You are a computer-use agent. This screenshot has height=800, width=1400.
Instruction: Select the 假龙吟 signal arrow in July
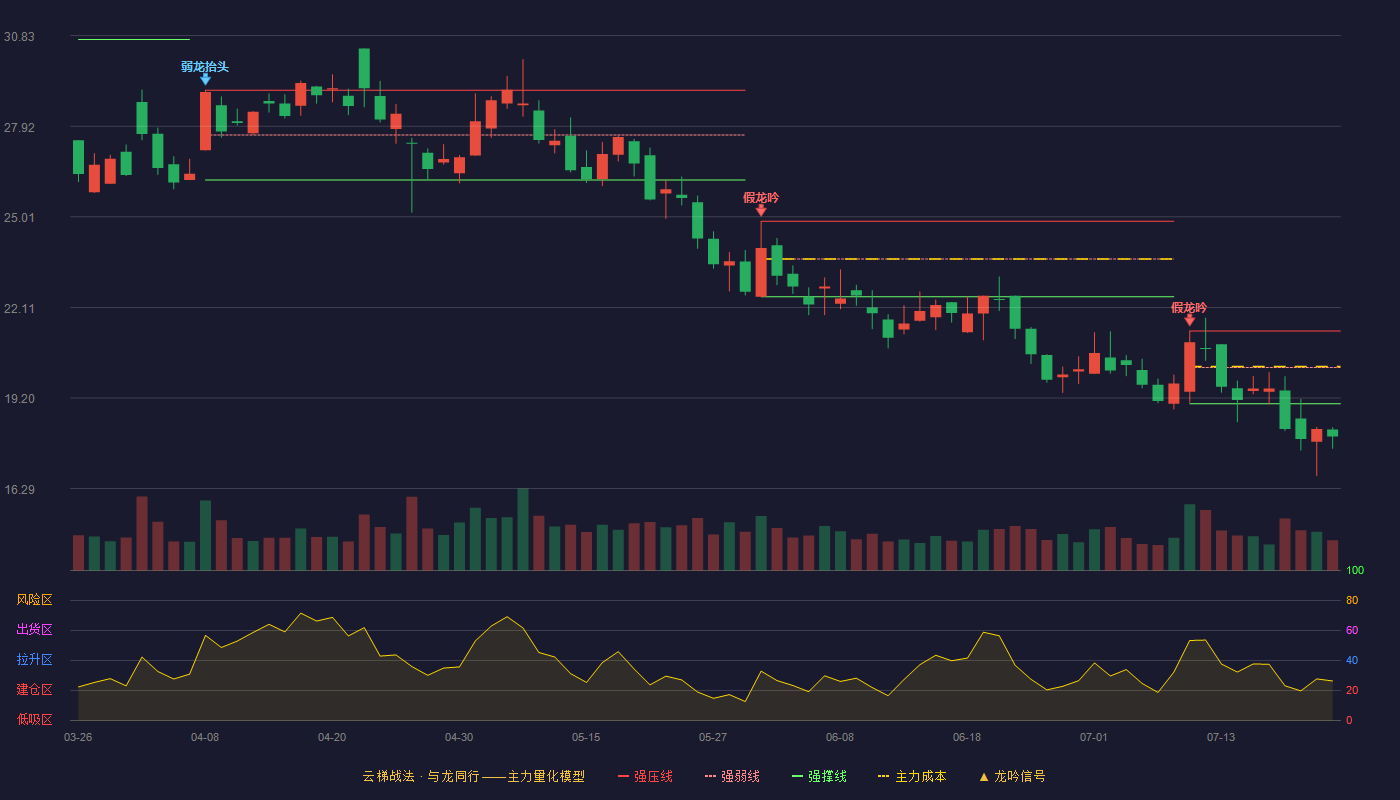click(x=1189, y=320)
